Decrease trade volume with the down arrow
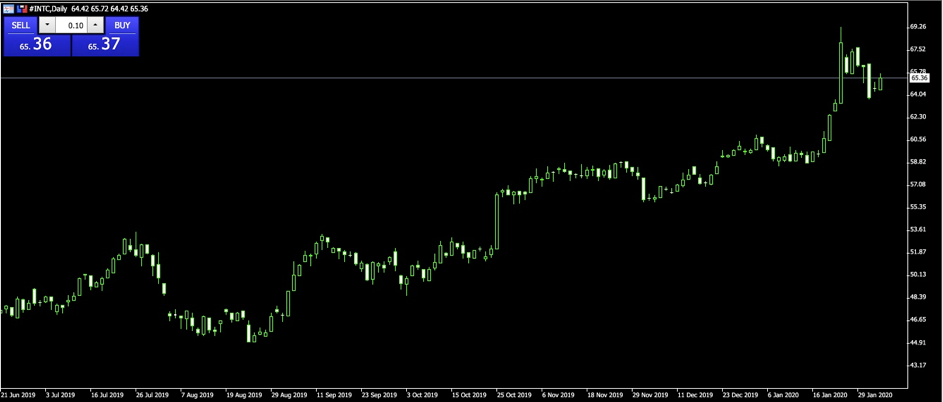The width and height of the screenshot is (943, 402). [47, 25]
